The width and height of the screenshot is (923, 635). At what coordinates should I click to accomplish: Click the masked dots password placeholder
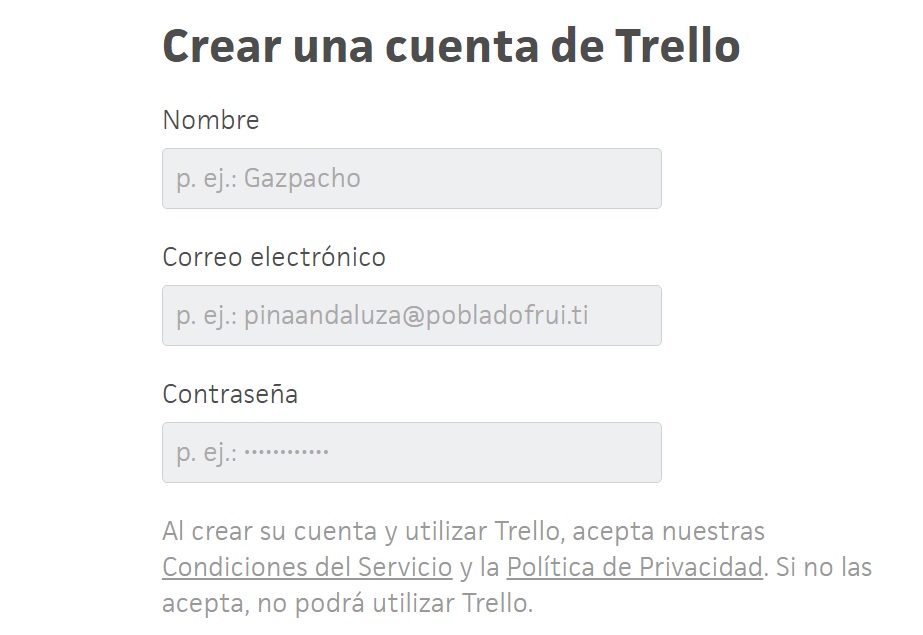click(286, 453)
